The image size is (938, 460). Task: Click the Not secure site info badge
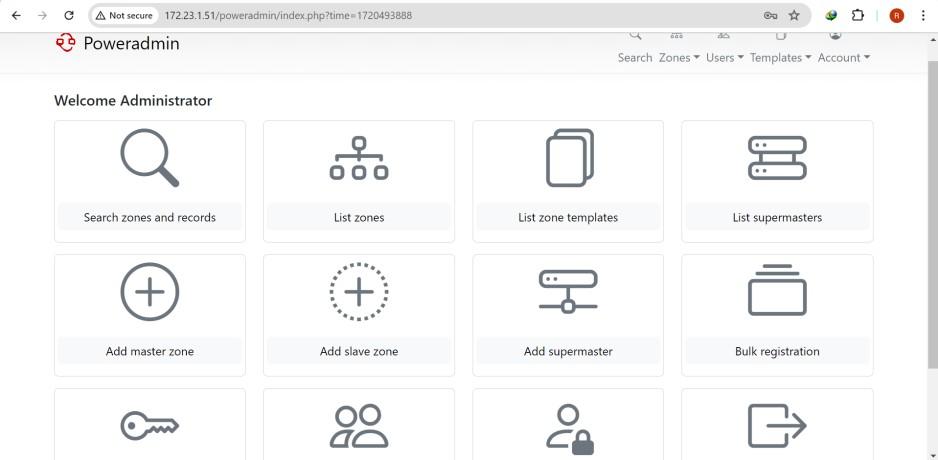(x=124, y=16)
